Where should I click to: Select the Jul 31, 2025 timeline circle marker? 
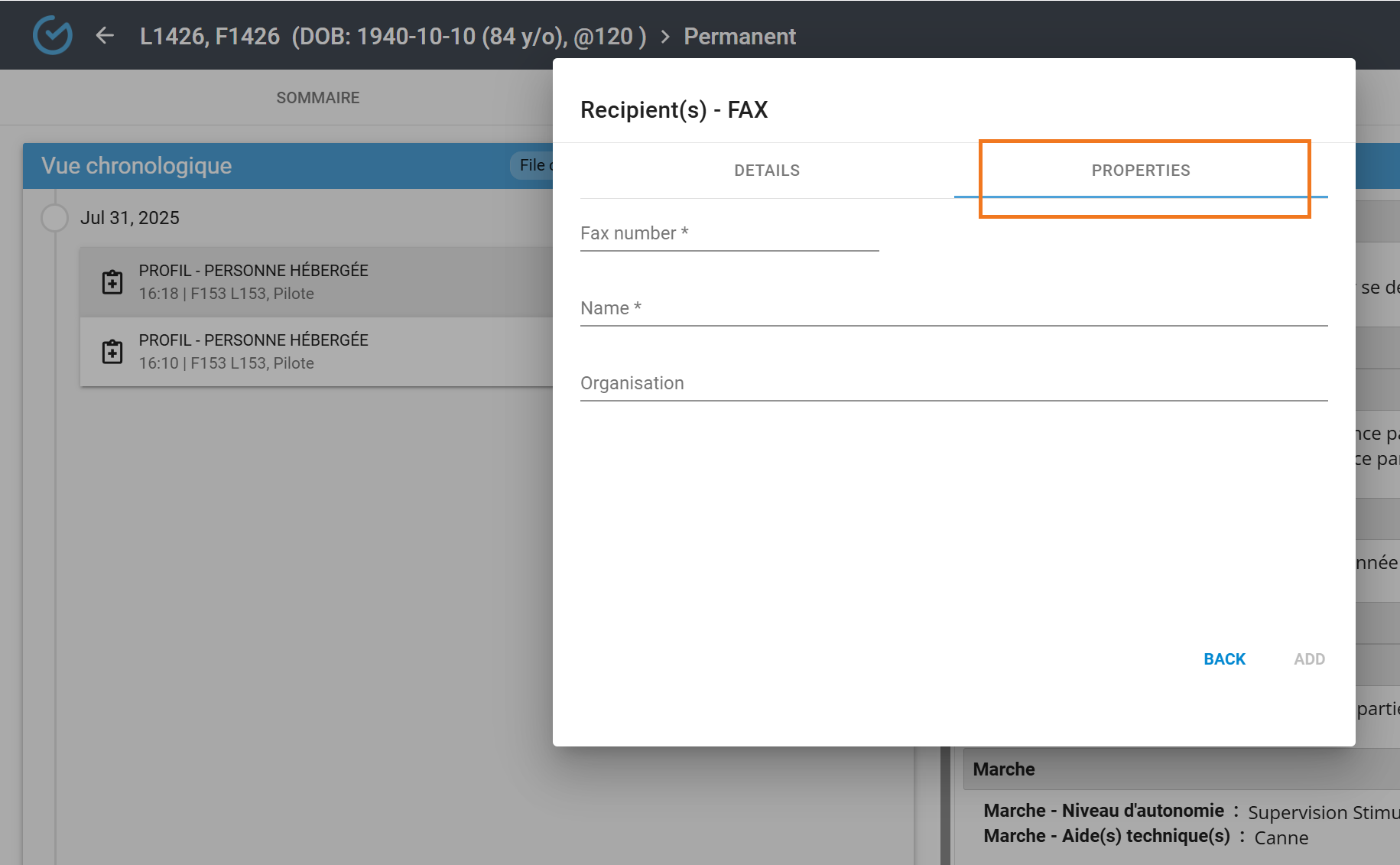point(54,218)
